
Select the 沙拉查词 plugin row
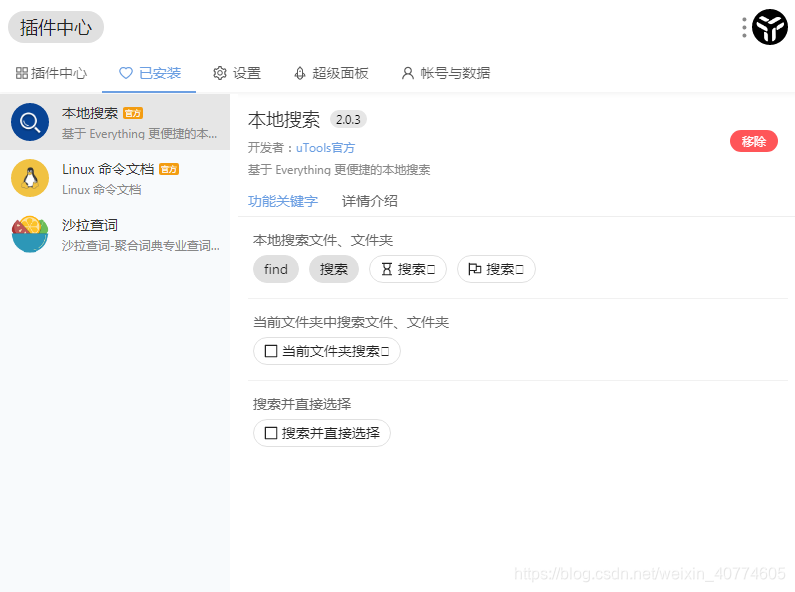tap(115, 234)
